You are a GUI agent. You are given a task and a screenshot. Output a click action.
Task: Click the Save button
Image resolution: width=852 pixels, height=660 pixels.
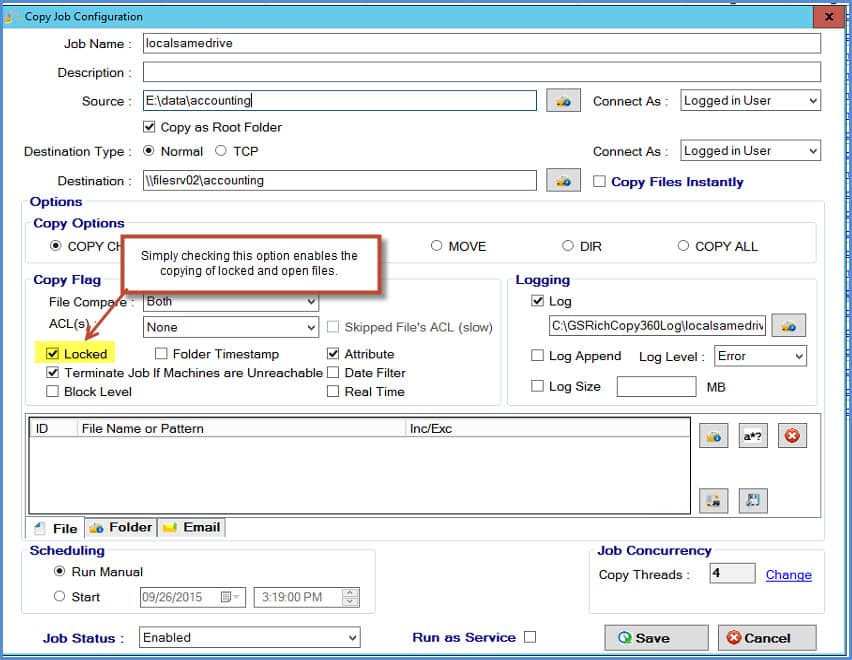[x=655, y=637]
